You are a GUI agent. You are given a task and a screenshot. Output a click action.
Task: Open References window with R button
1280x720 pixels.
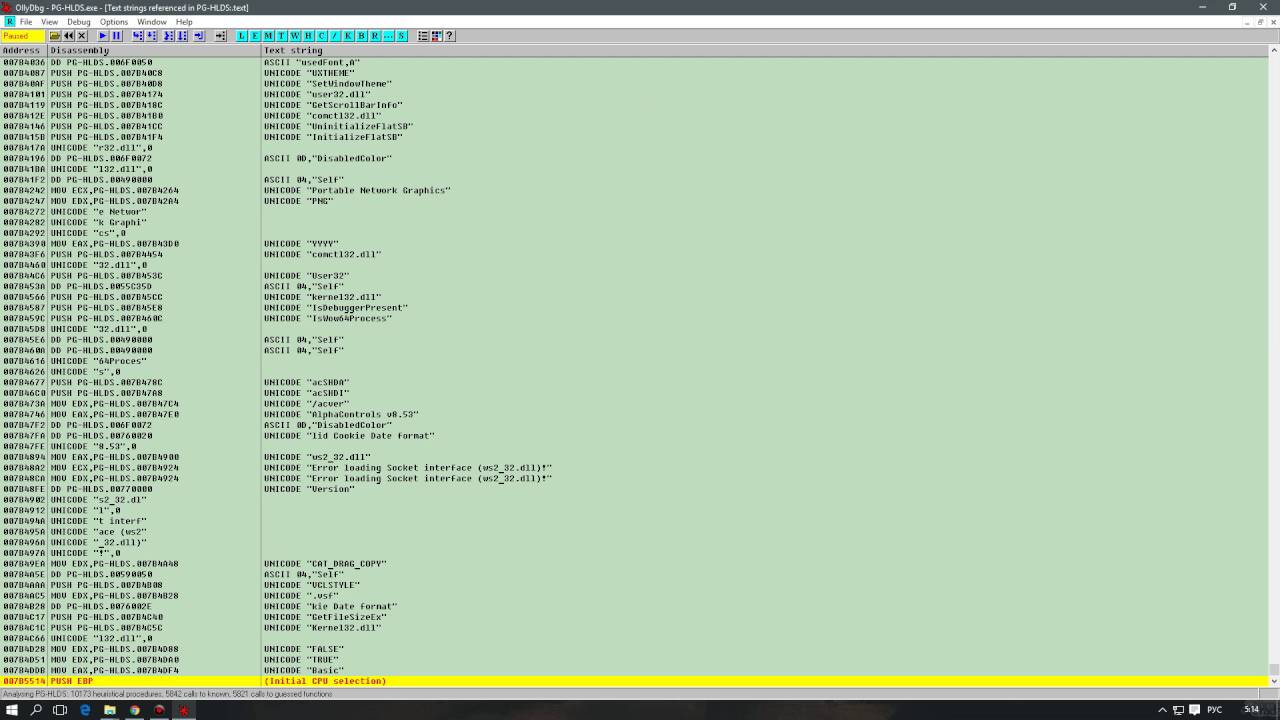pyautogui.click(x=375, y=35)
